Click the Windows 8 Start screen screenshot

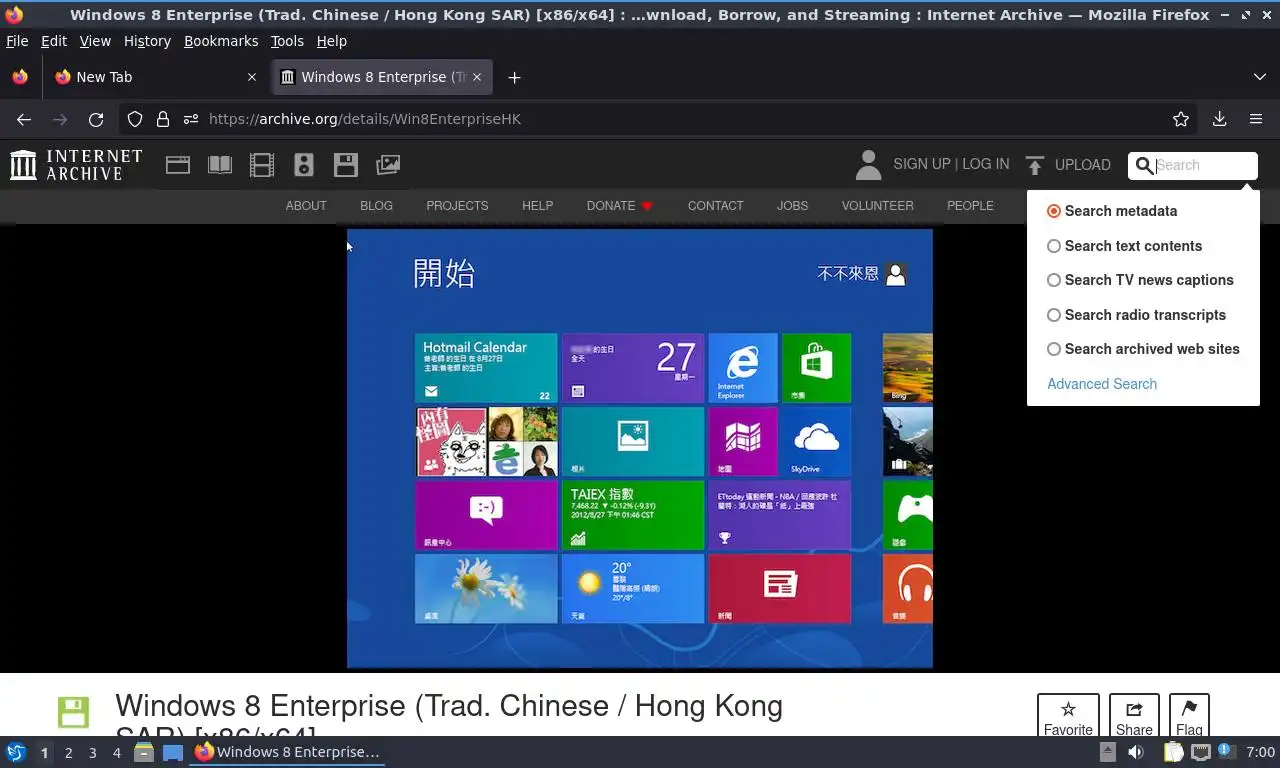coord(640,448)
